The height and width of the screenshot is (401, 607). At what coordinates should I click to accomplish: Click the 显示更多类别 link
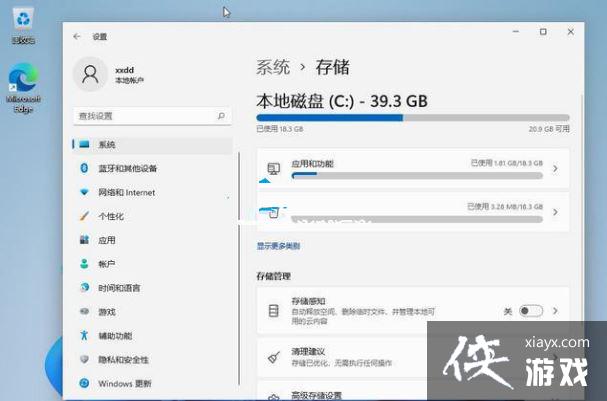[278, 246]
